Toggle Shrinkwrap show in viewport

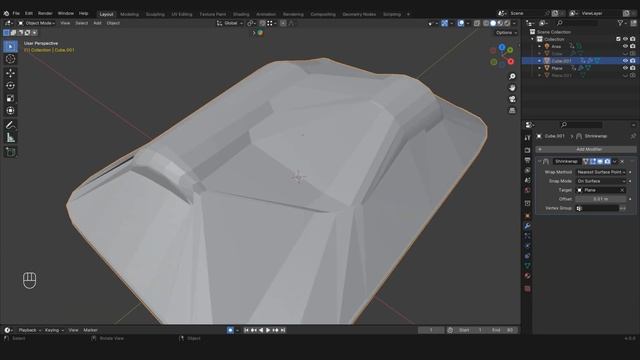600,162
